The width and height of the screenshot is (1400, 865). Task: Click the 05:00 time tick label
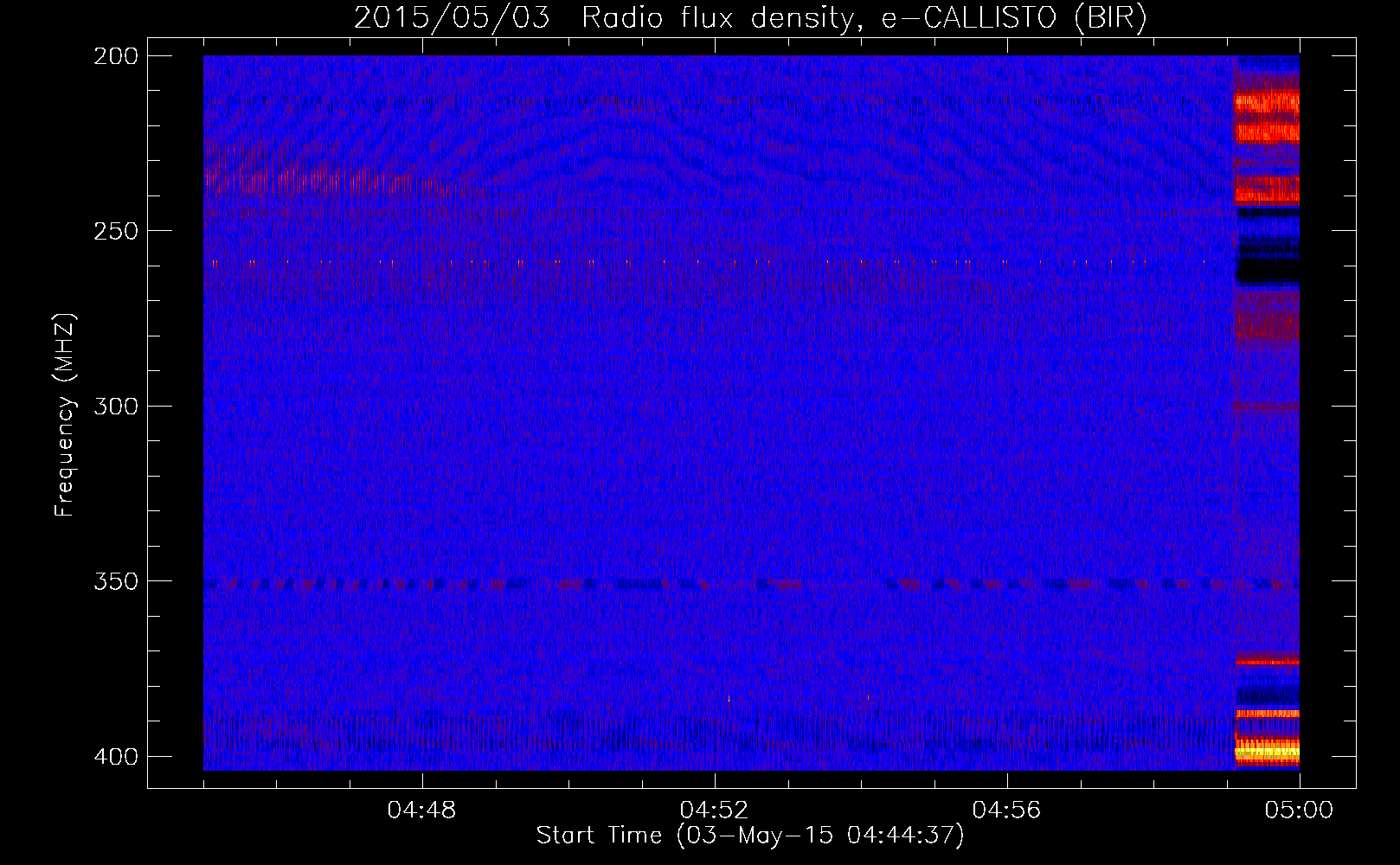pyautogui.click(x=1299, y=811)
